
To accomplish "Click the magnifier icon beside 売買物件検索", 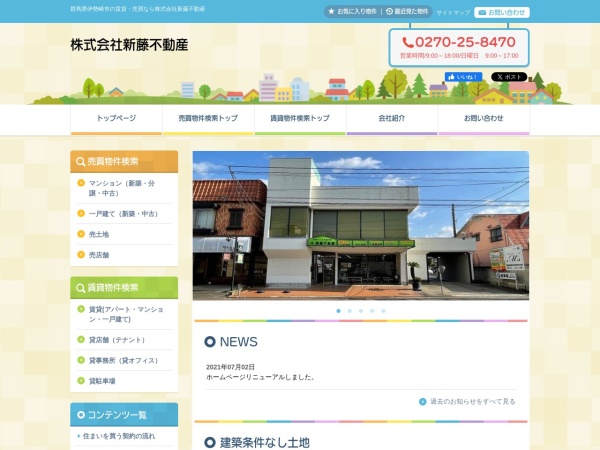I will [x=80, y=162].
